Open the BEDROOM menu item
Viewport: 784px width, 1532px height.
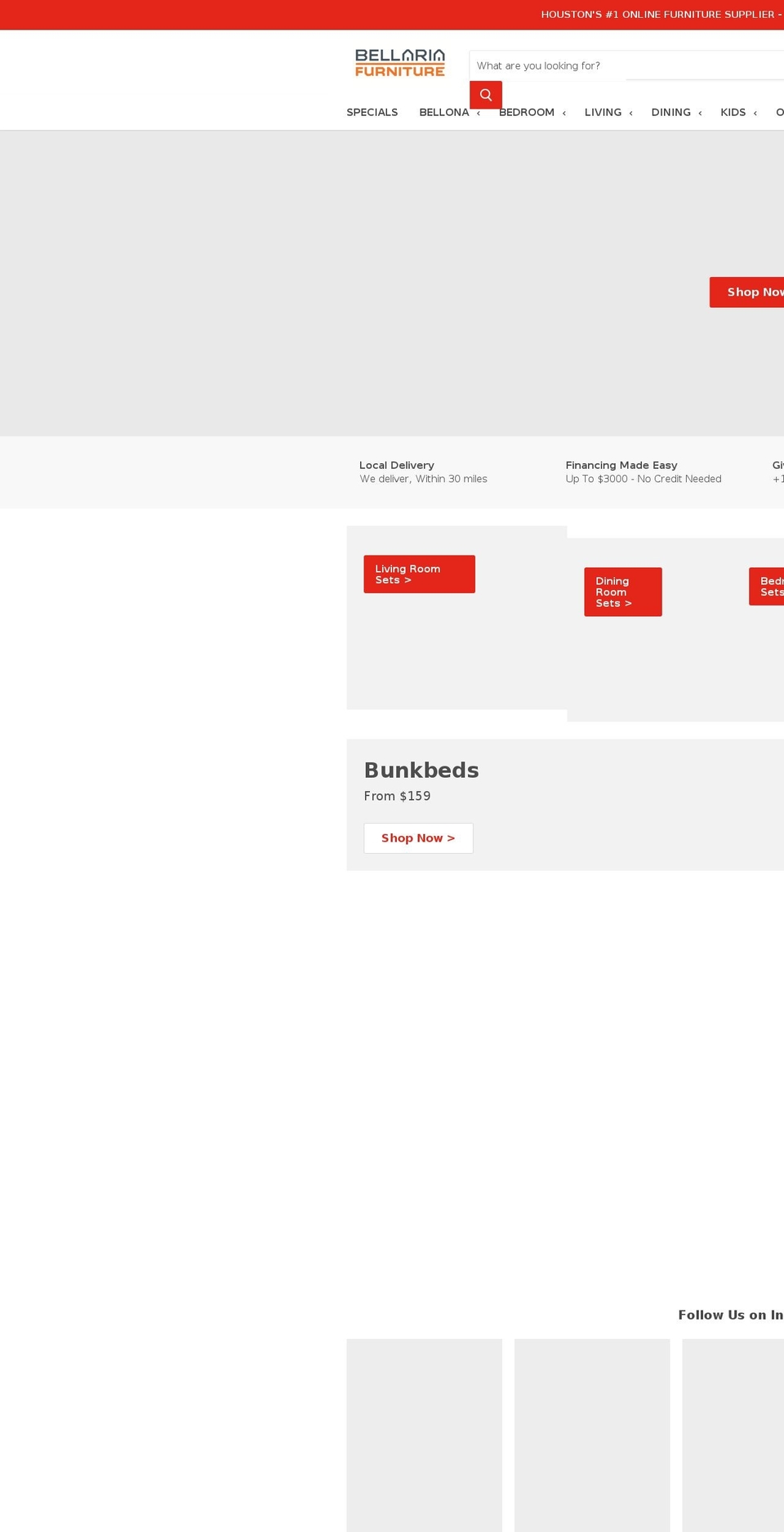(527, 113)
